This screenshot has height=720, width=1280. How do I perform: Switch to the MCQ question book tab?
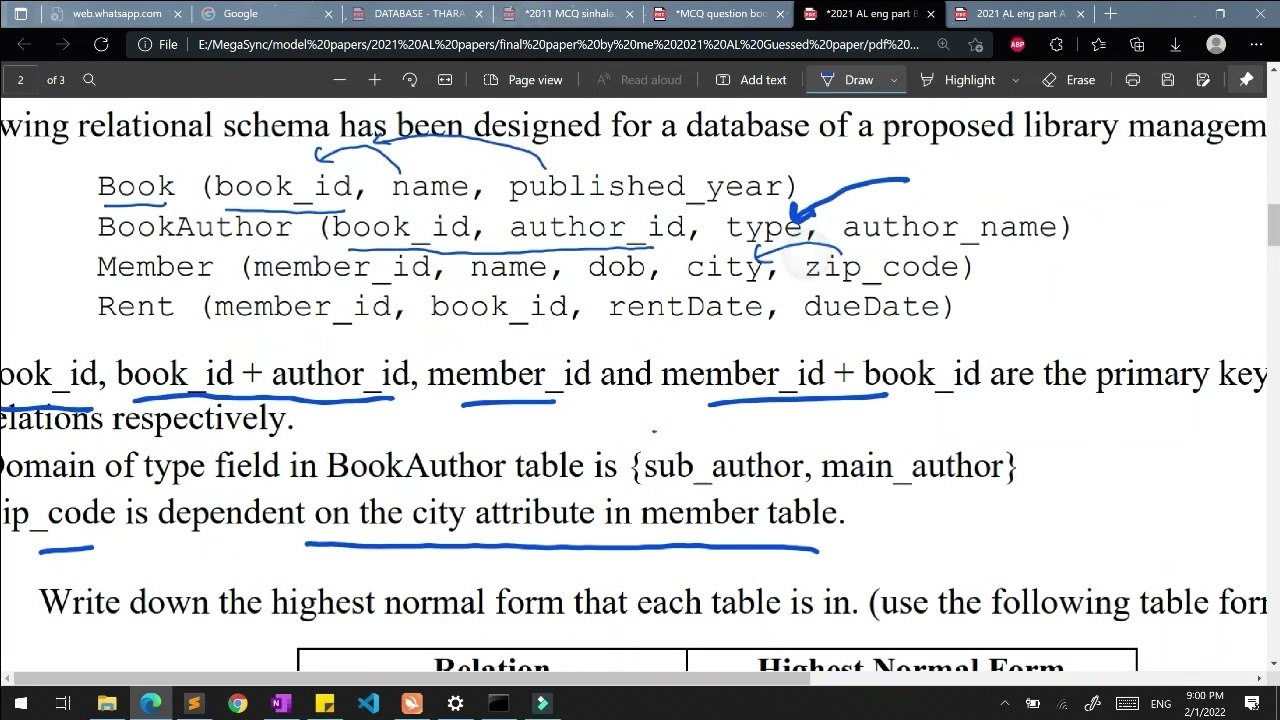pyautogui.click(x=719, y=14)
